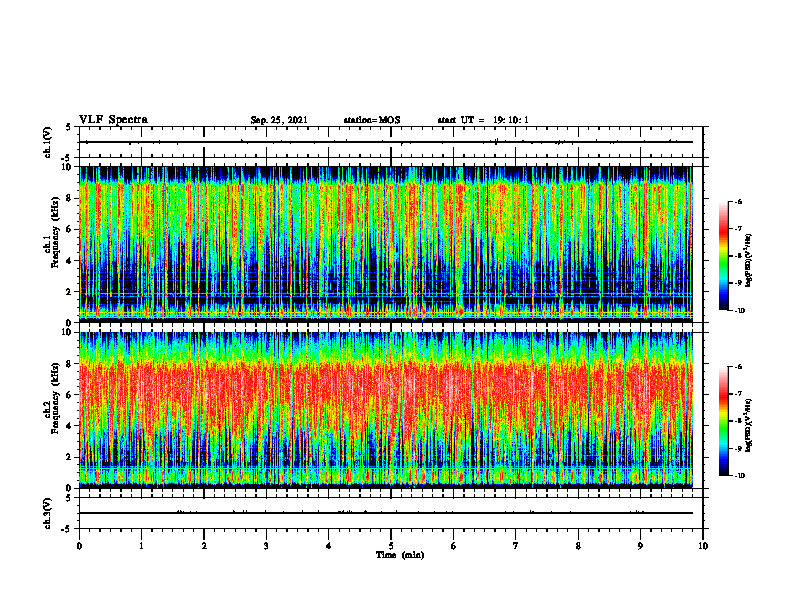The height and width of the screenshot is (612, 792).
Task: Click the '10' tick on time axis
Action: pos(703,546)
